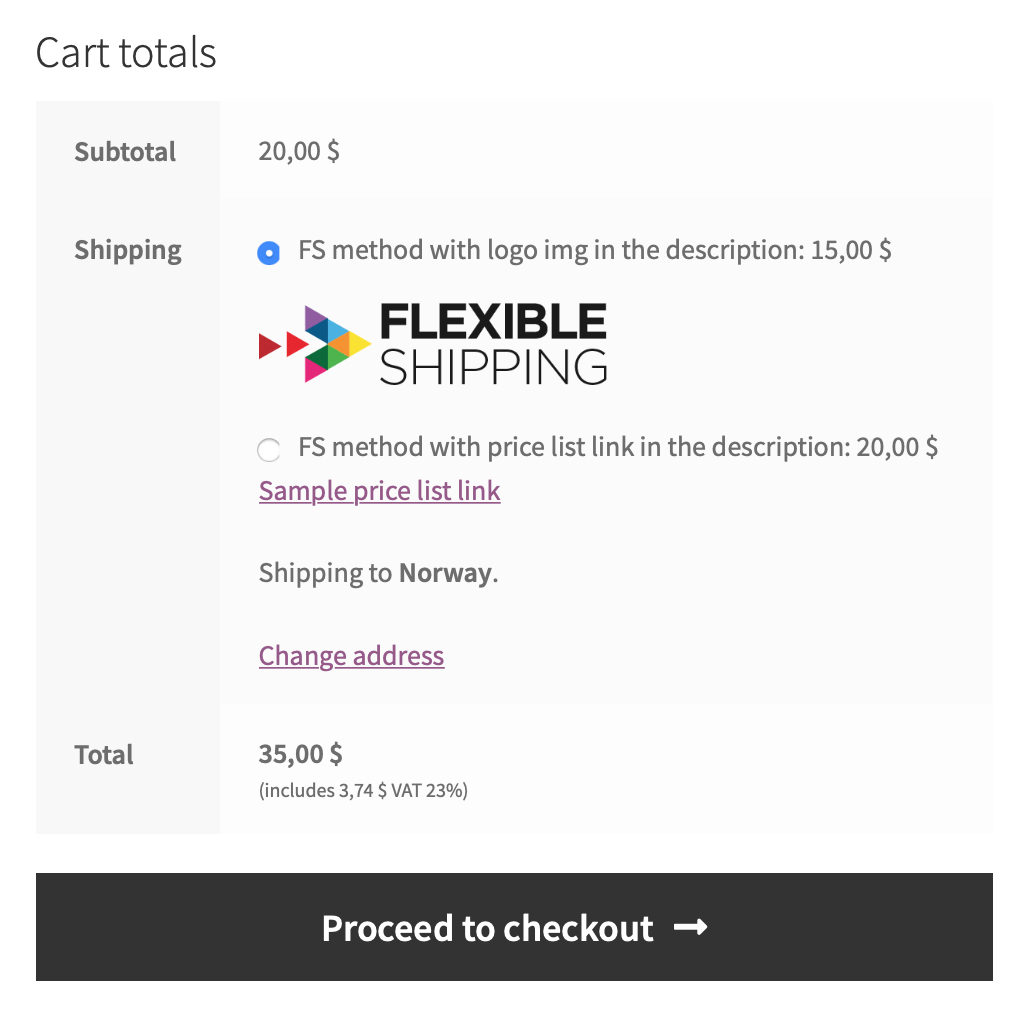Click the Flexible Shipping logo image

[x=432, y=343]
